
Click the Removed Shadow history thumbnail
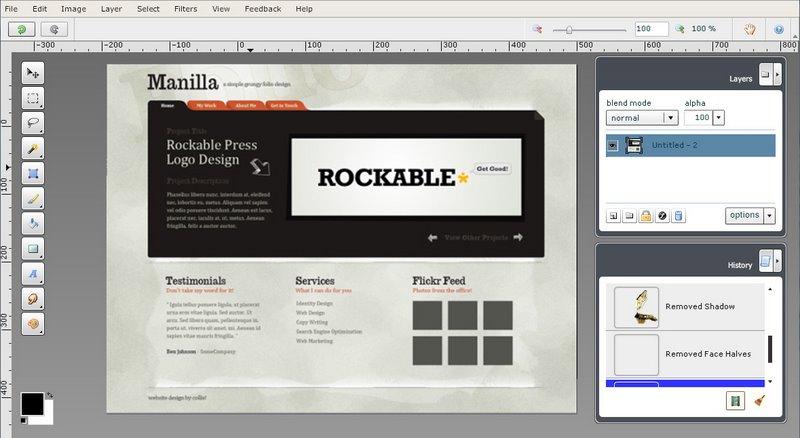coord(637,307)
